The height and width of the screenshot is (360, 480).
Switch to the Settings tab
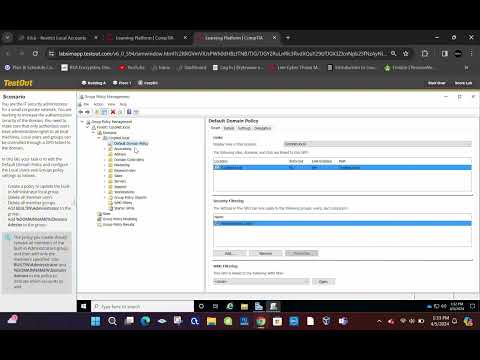click(244, 128)
